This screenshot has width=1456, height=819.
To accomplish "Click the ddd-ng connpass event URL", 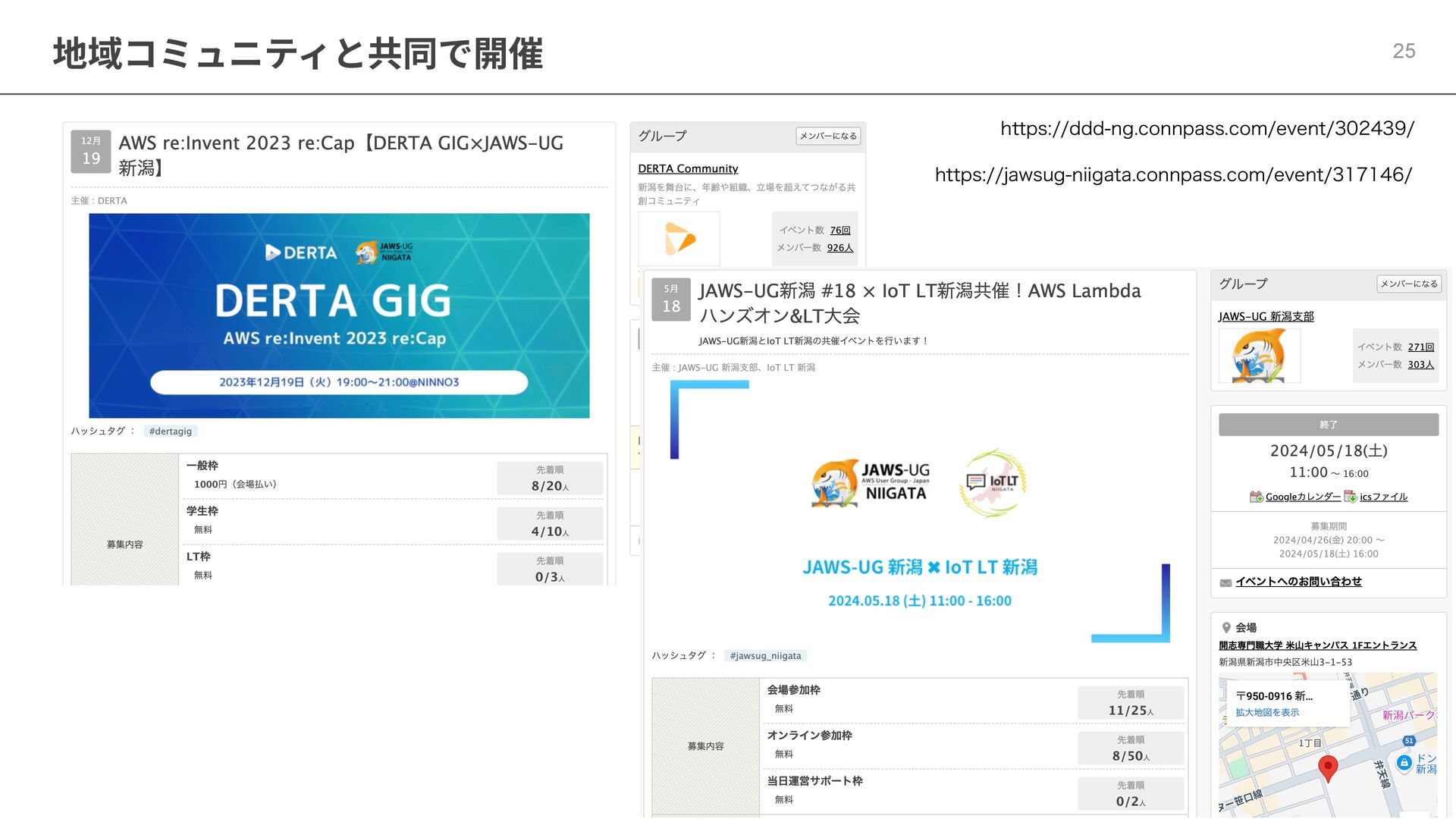I will (1207, 129).
